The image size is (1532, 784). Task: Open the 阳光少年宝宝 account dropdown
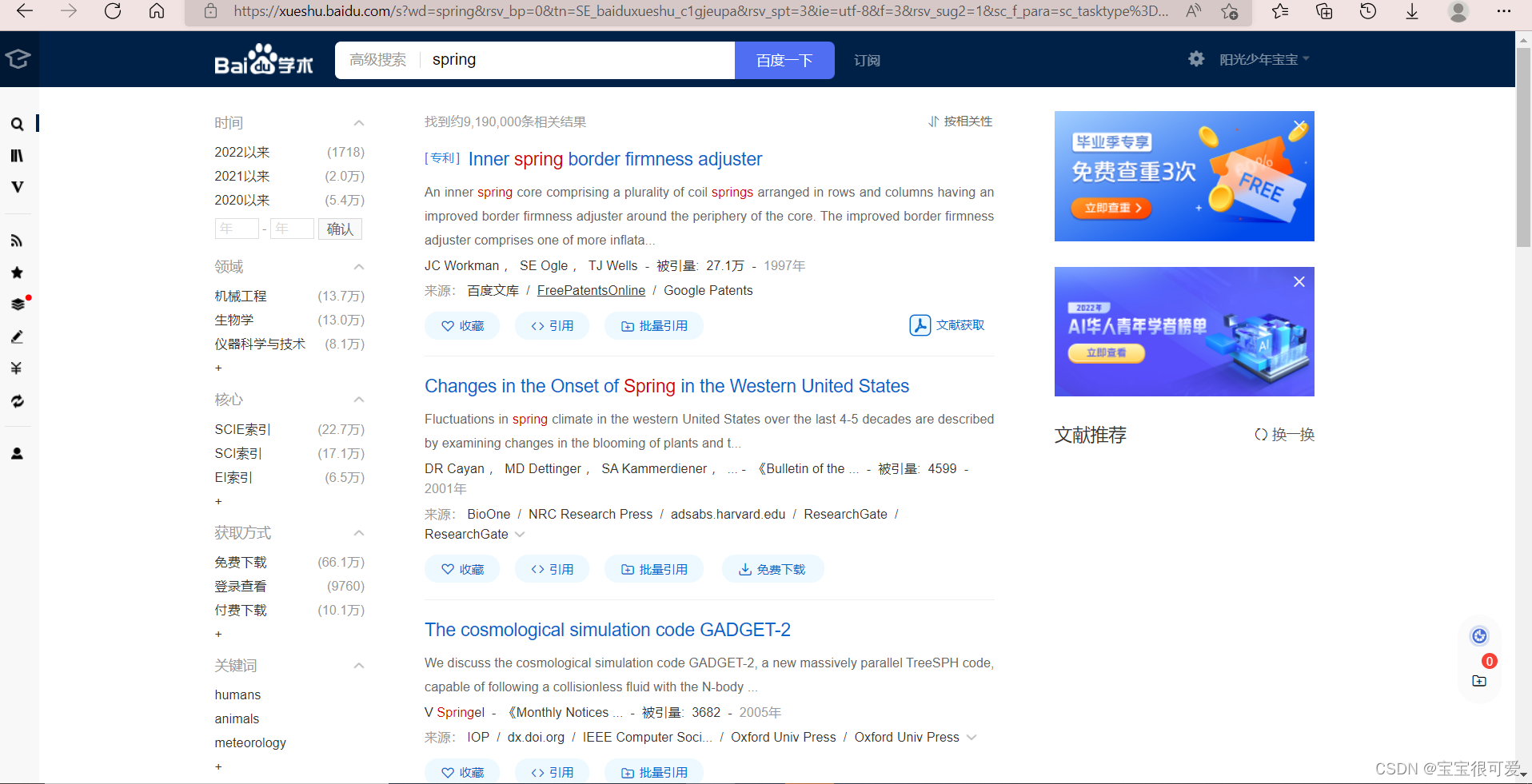coord(1264,59)
